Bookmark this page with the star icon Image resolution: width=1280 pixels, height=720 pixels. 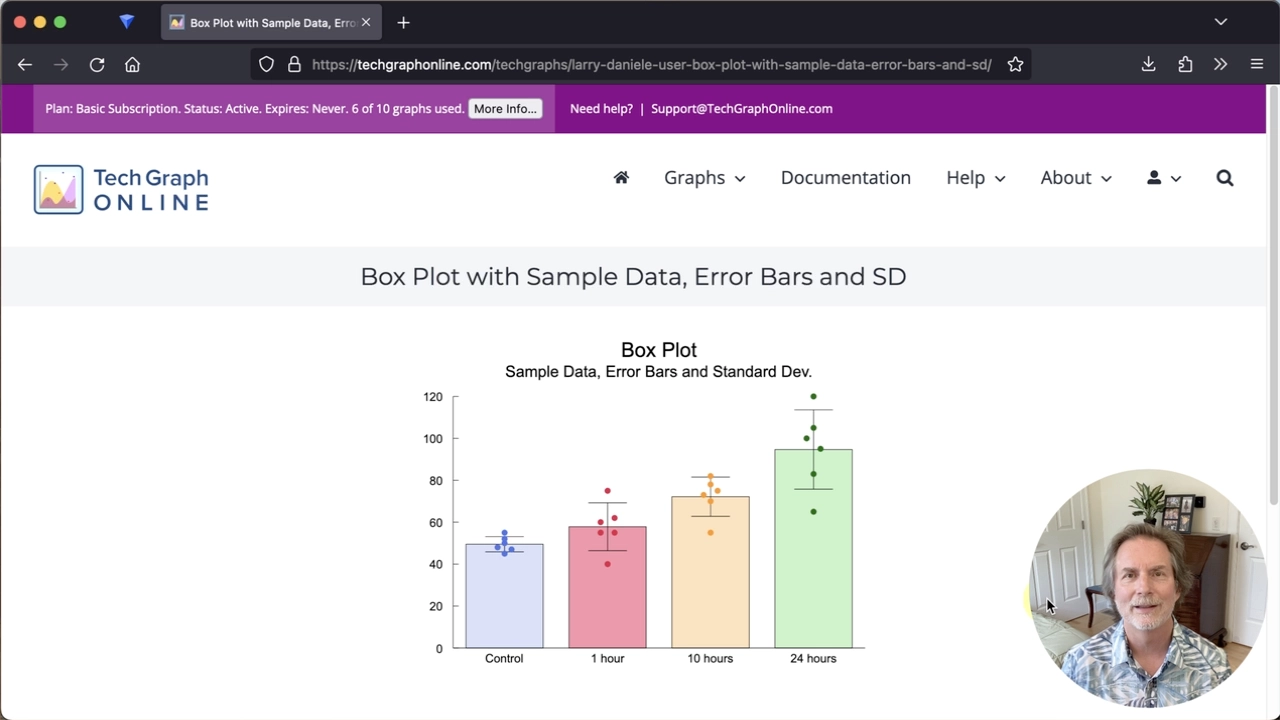[1015, 65]
